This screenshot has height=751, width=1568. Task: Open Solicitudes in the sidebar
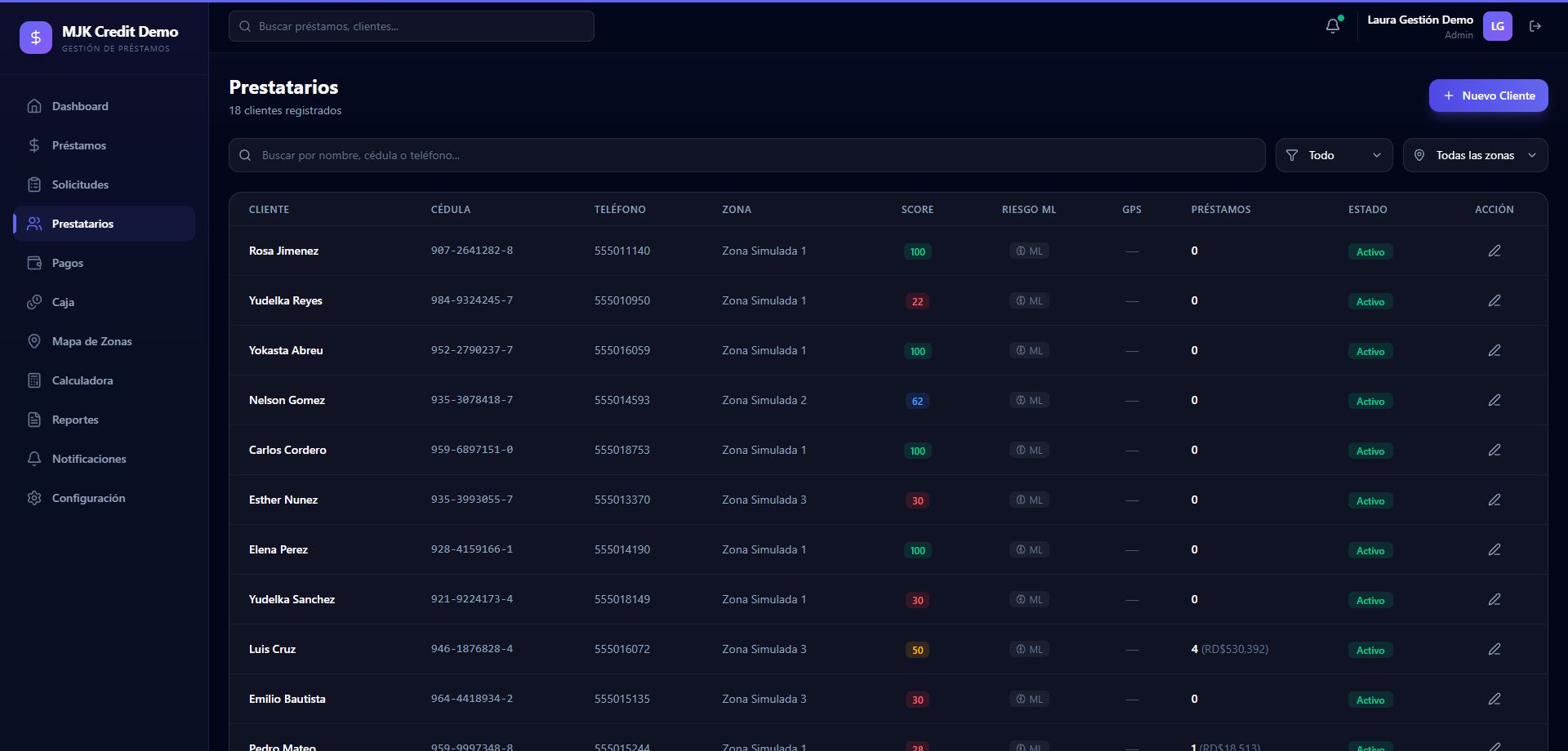105,184
